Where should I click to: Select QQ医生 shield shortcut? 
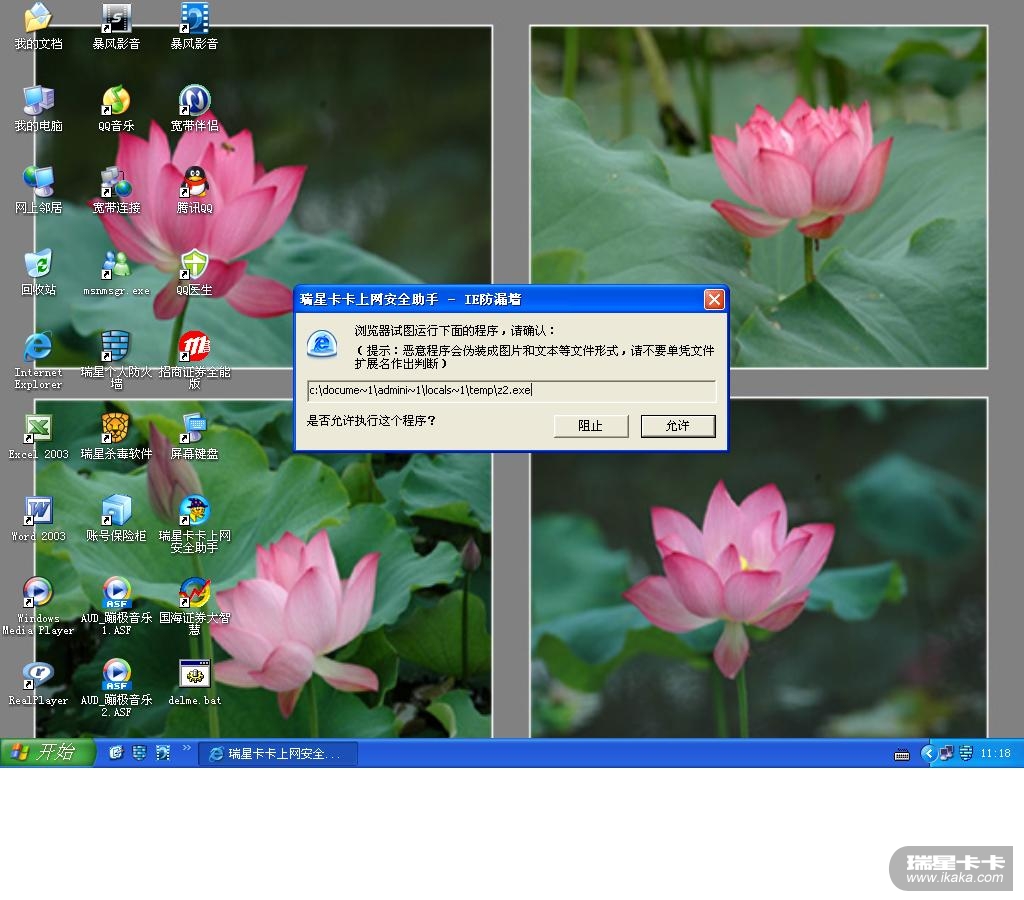pos(195,272)
